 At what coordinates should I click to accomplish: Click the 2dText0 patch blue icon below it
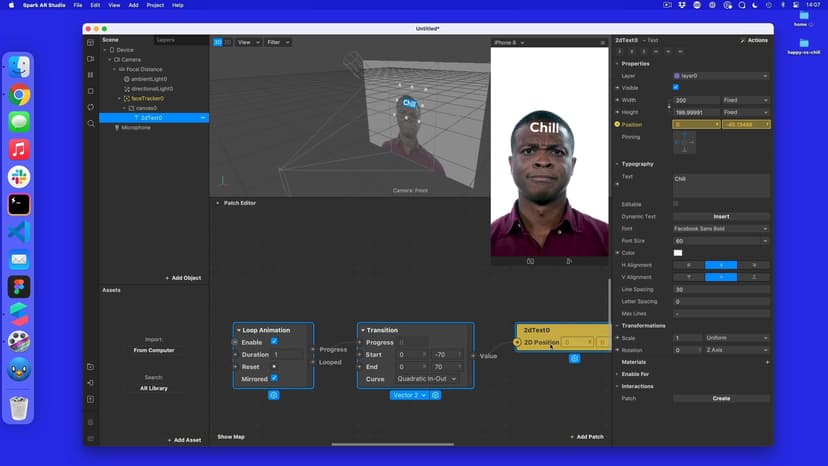[575, 358]
